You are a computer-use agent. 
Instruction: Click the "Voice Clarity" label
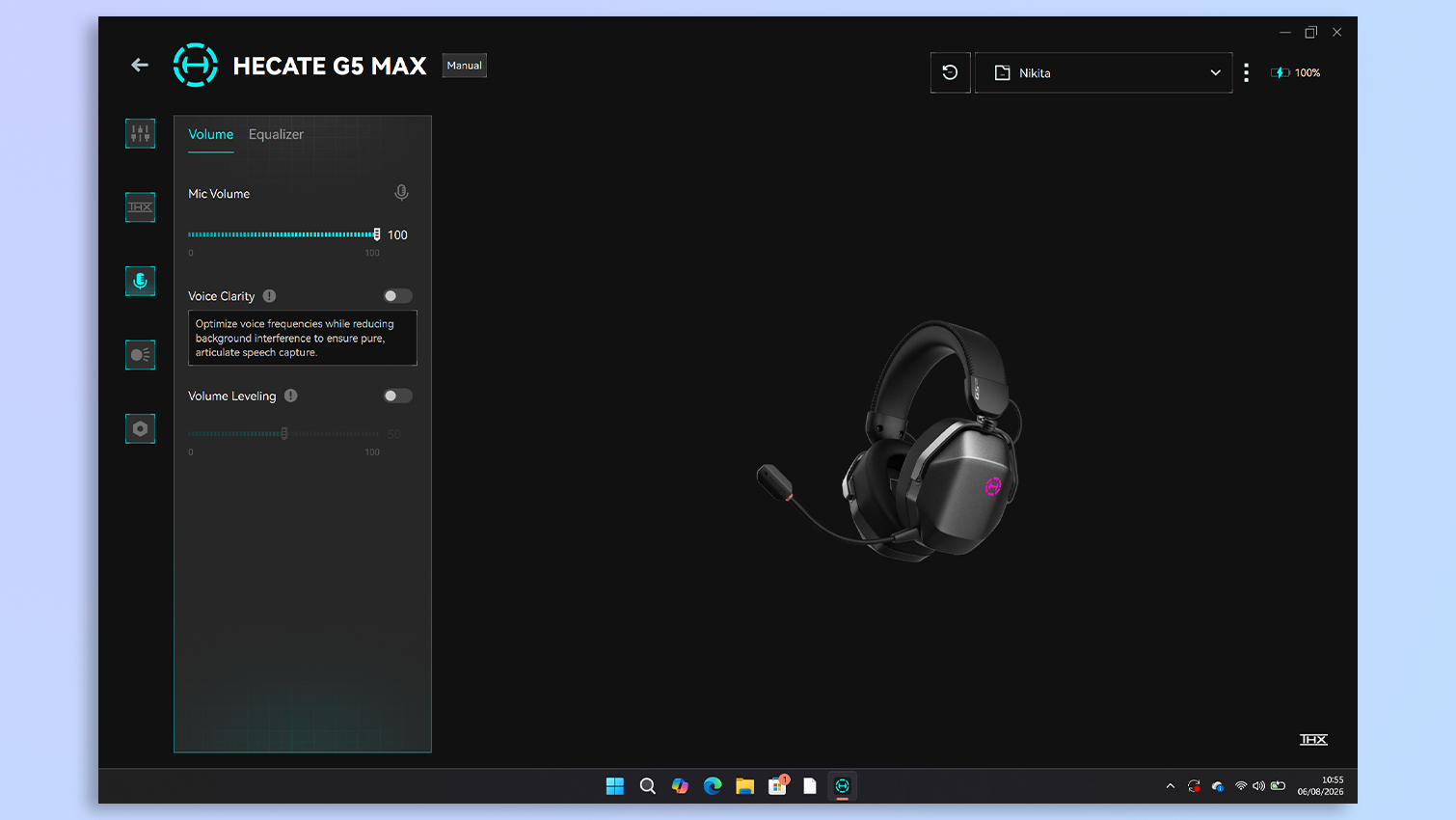click(x=222, y=296)
